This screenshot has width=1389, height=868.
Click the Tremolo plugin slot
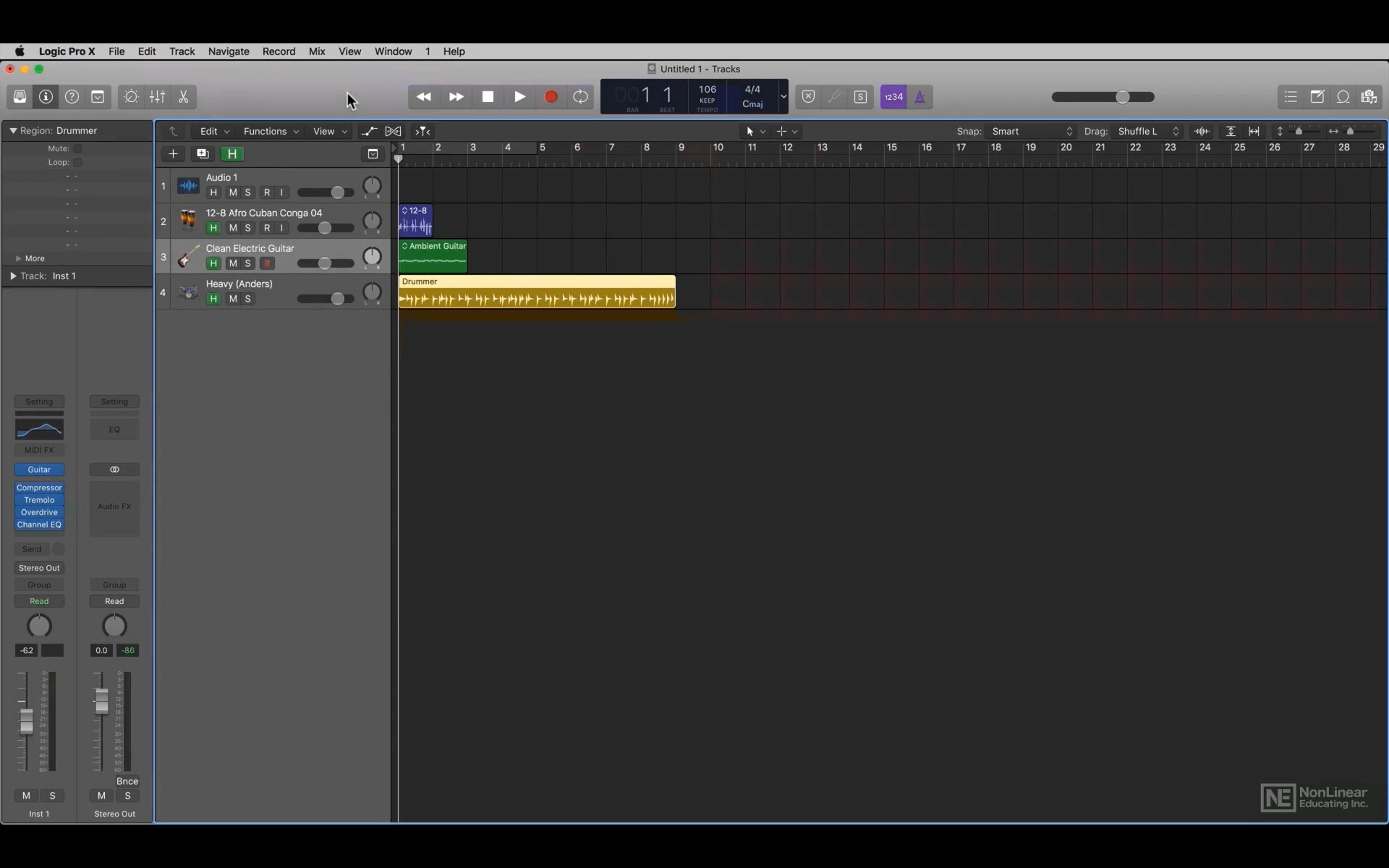click(39, 500)
